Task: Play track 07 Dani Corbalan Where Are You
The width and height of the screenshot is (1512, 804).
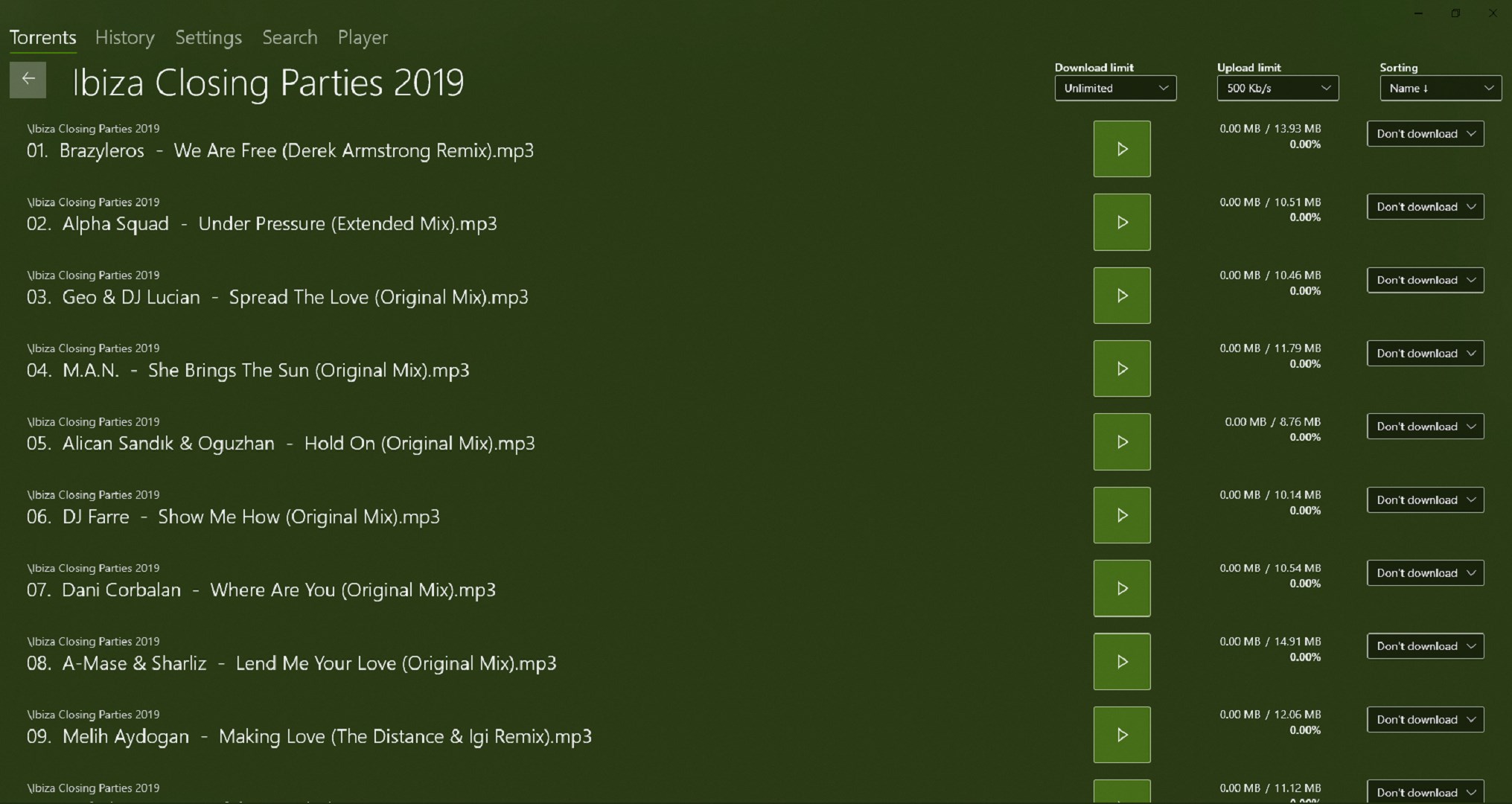Action: [x=1121, y=588]
